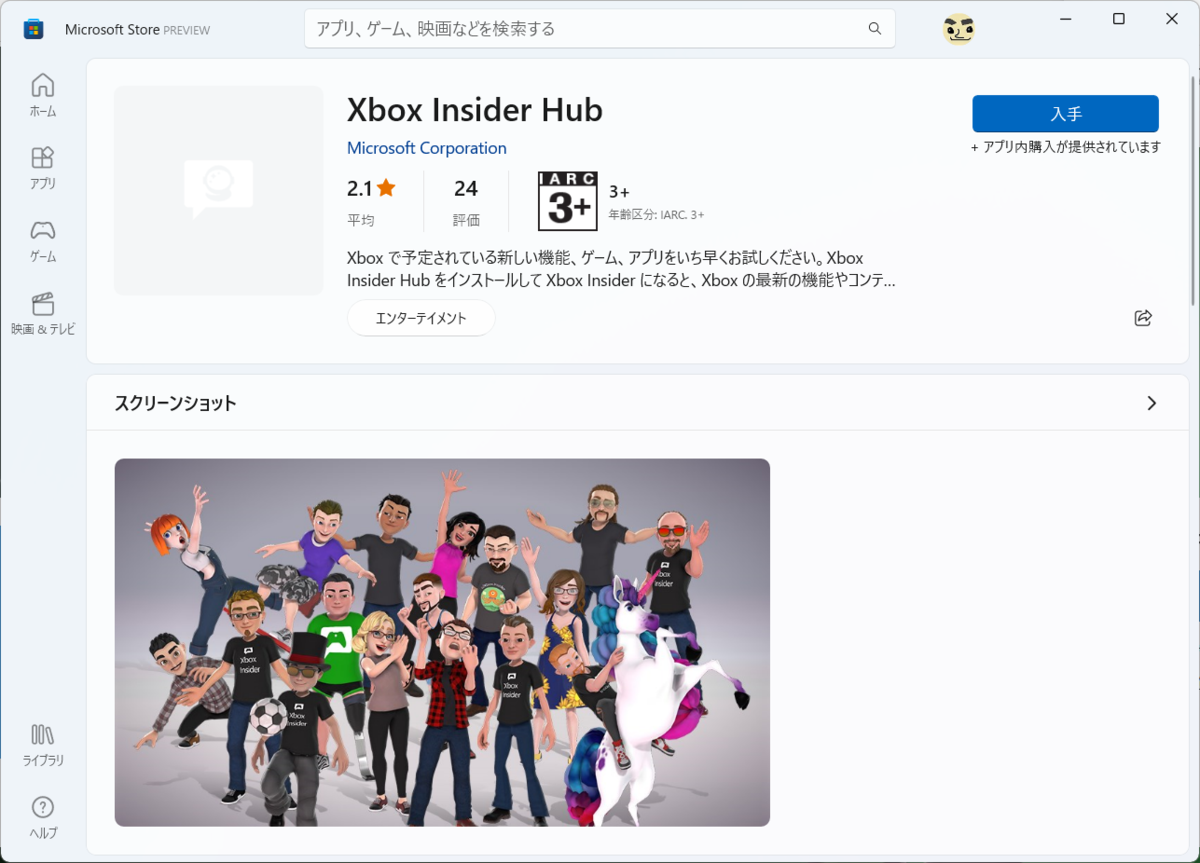Click the search magnifier icon

875,29
